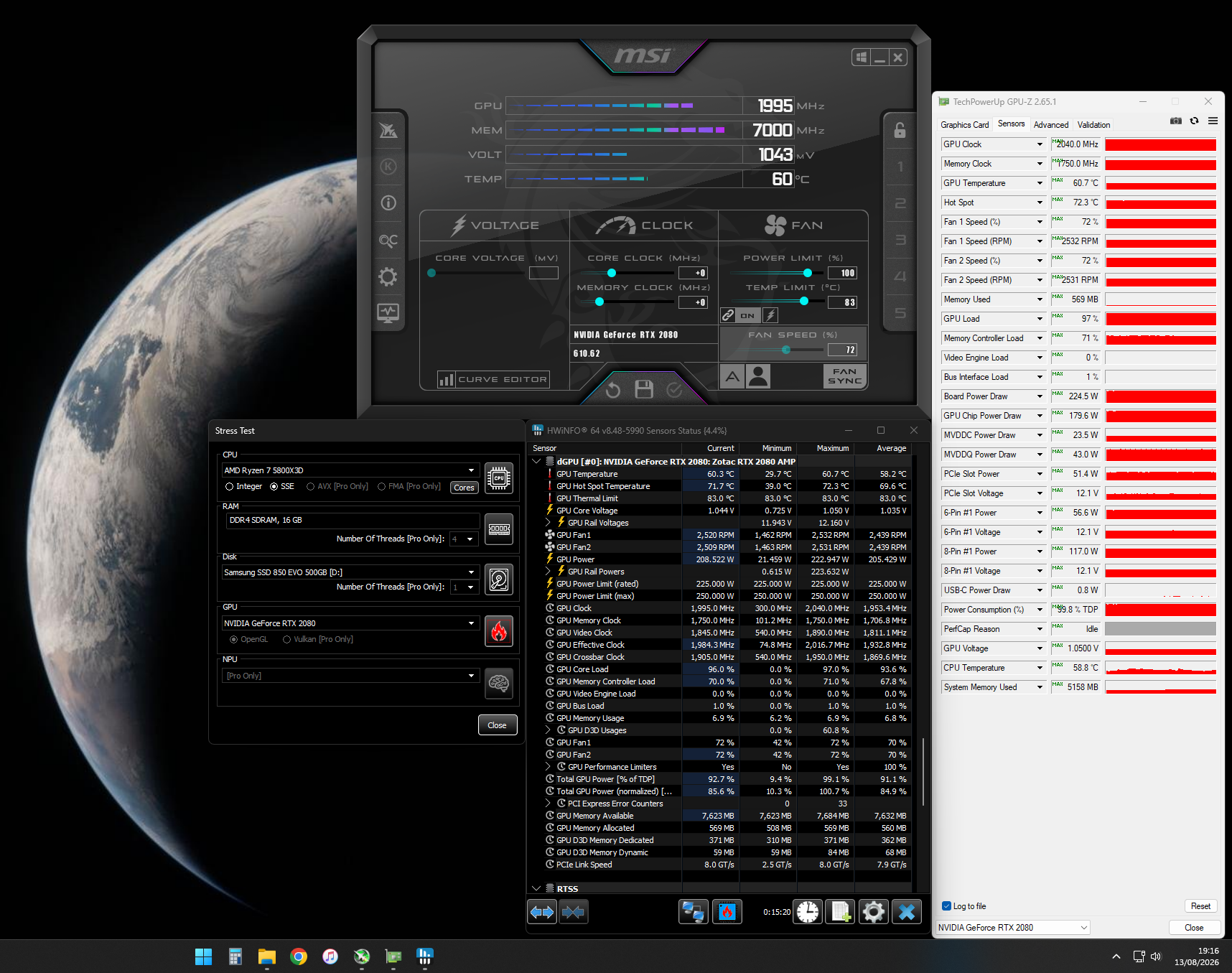Switch to the Sensors tab

click(1012, 124)
